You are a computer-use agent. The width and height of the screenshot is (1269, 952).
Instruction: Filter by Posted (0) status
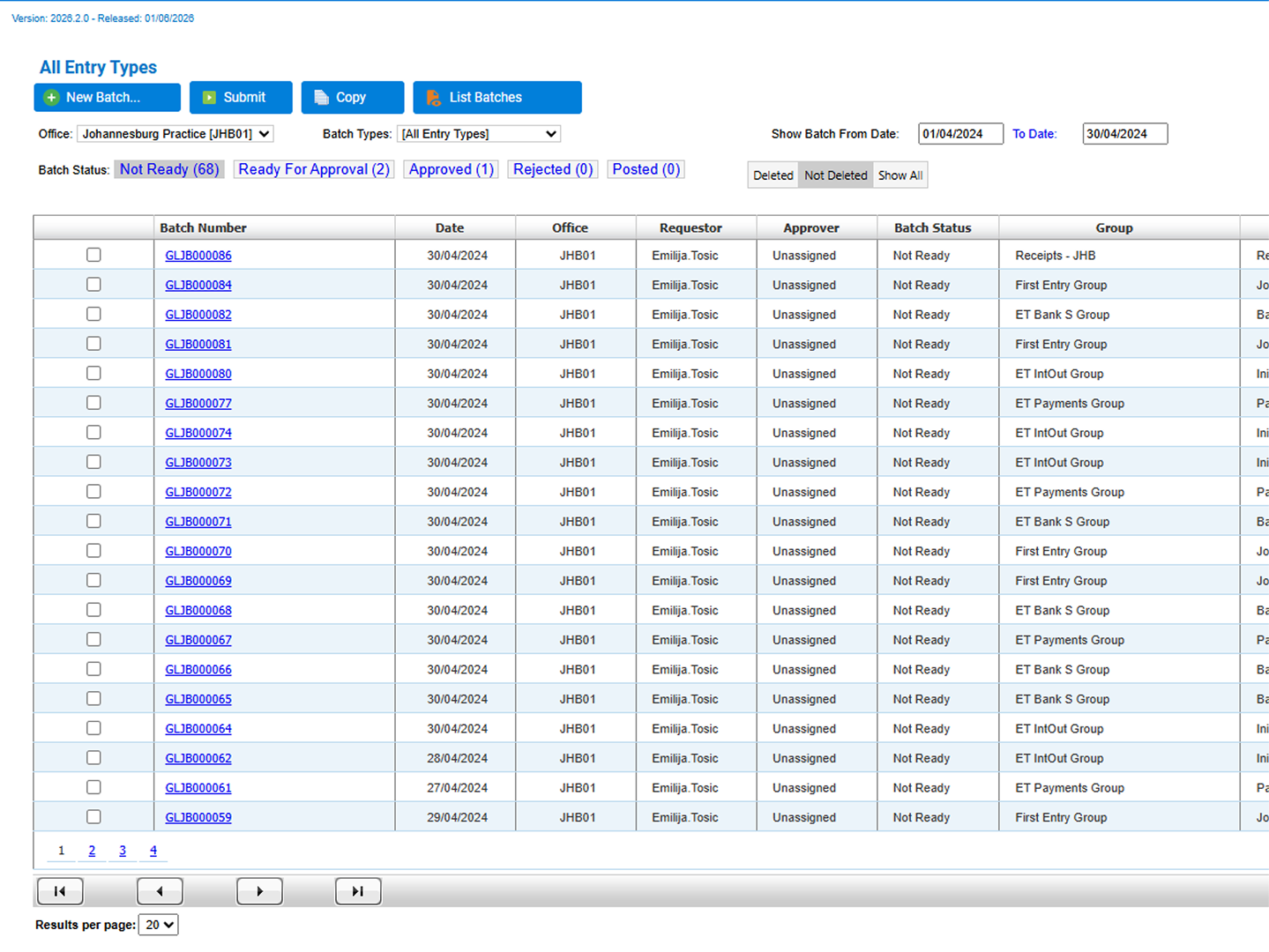646,169
